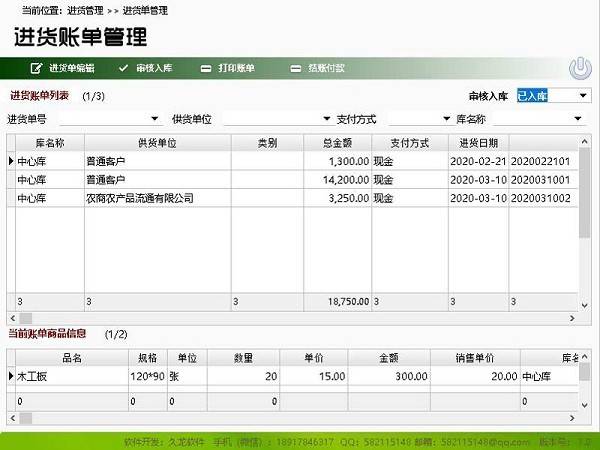Select the 农商农产品流通有限公司 row
Image resolution: width=600 pixels, height=450 pixels.
point(157,198)
